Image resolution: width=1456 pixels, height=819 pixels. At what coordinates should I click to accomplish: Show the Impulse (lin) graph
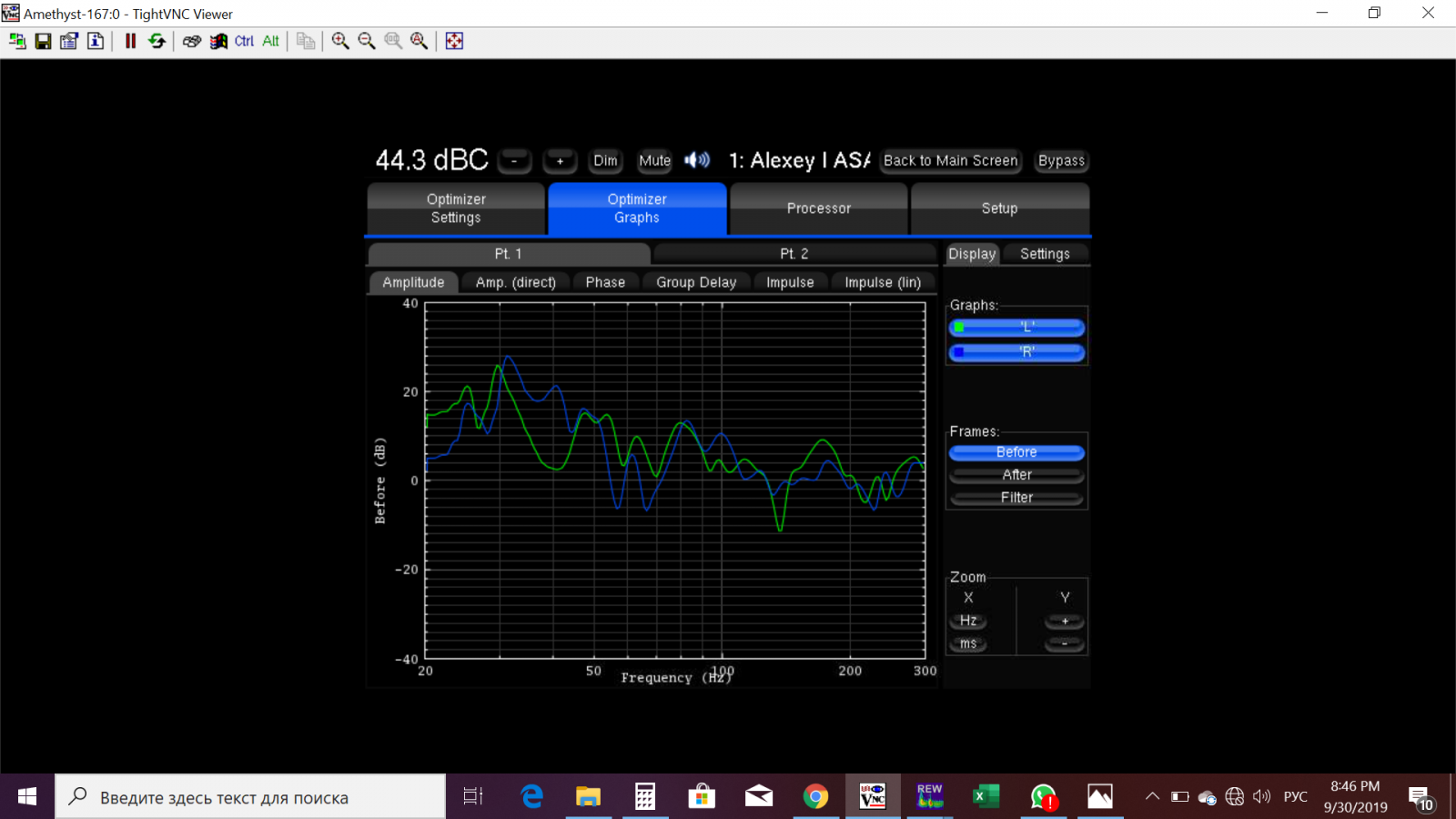883,283
